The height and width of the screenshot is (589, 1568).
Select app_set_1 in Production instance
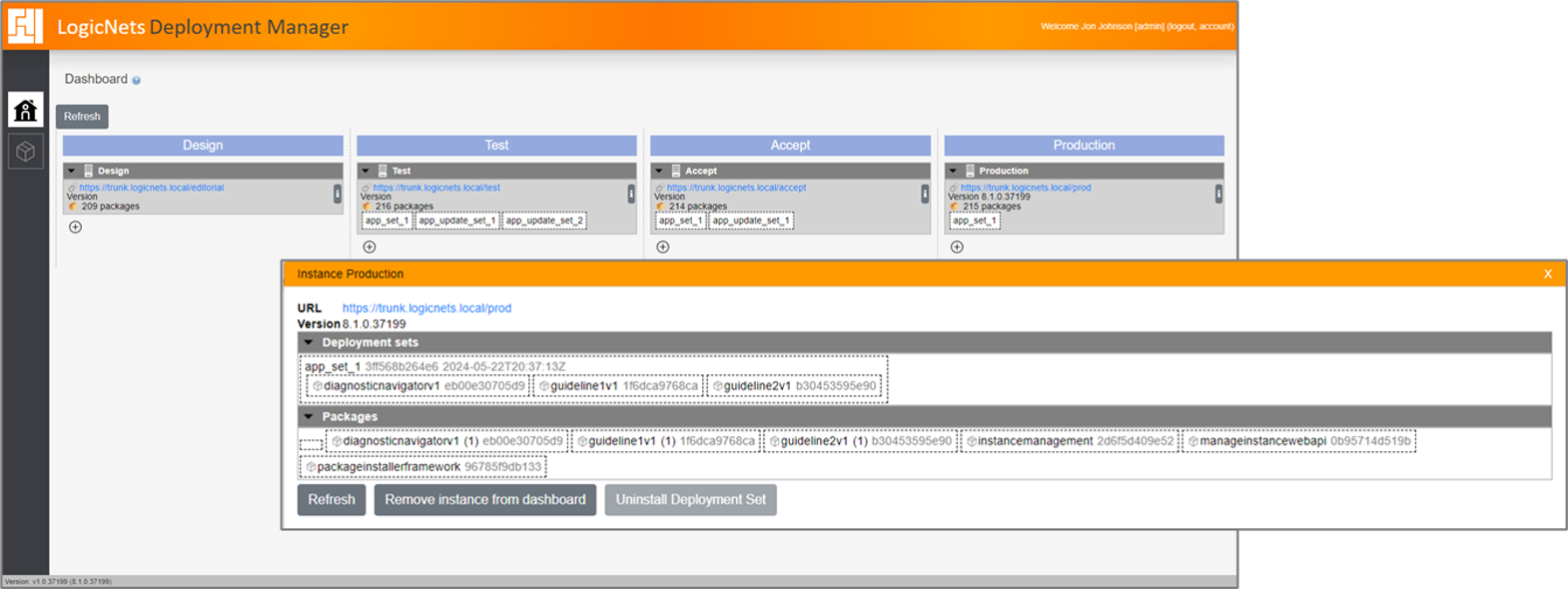975,221
